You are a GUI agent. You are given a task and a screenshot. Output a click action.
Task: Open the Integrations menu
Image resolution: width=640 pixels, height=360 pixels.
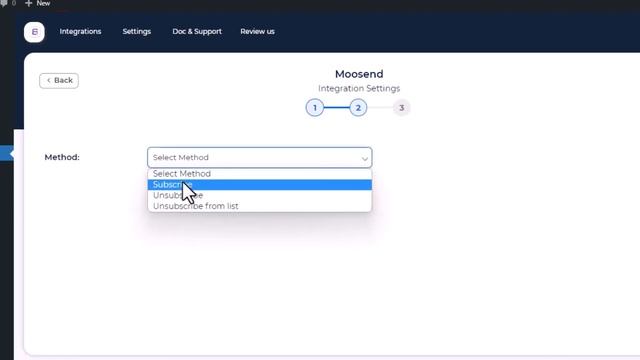point(80,31)
